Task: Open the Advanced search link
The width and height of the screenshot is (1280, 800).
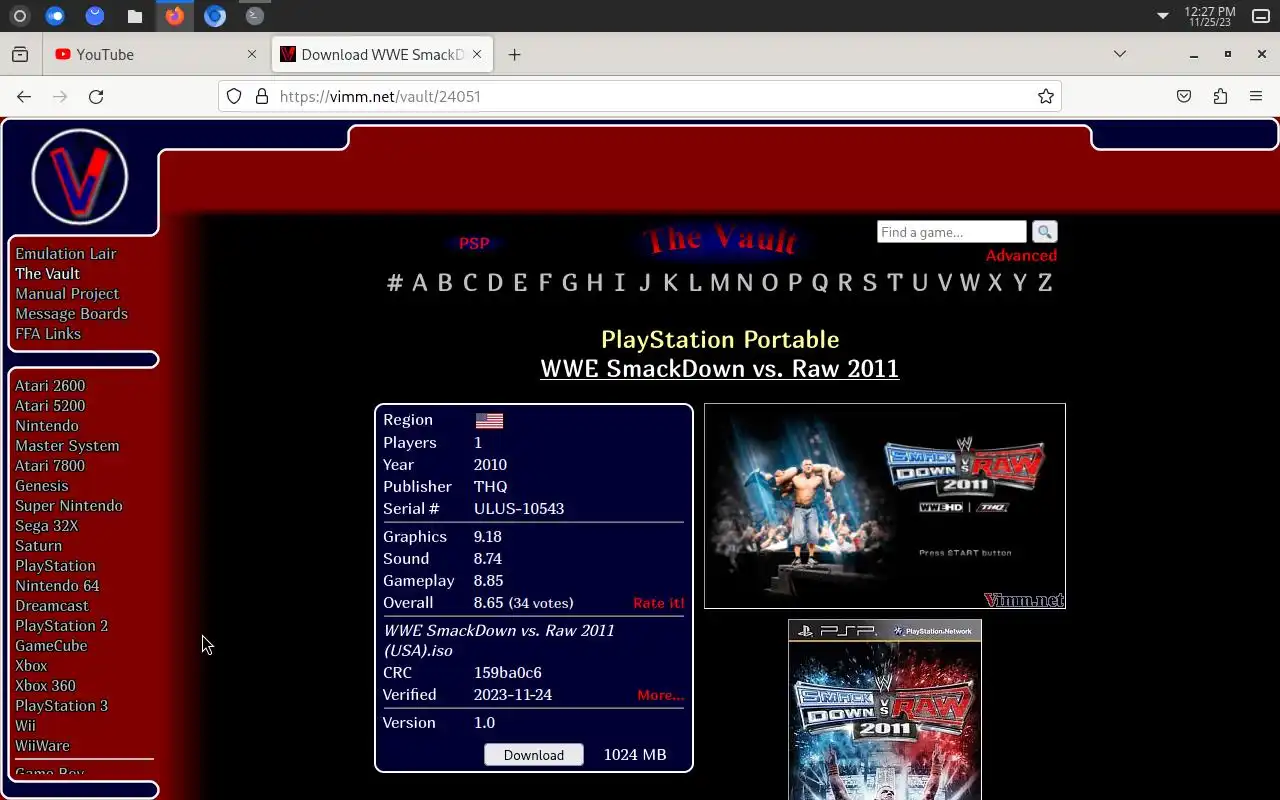Action: pyautogui.click(x=1021, y=256)
